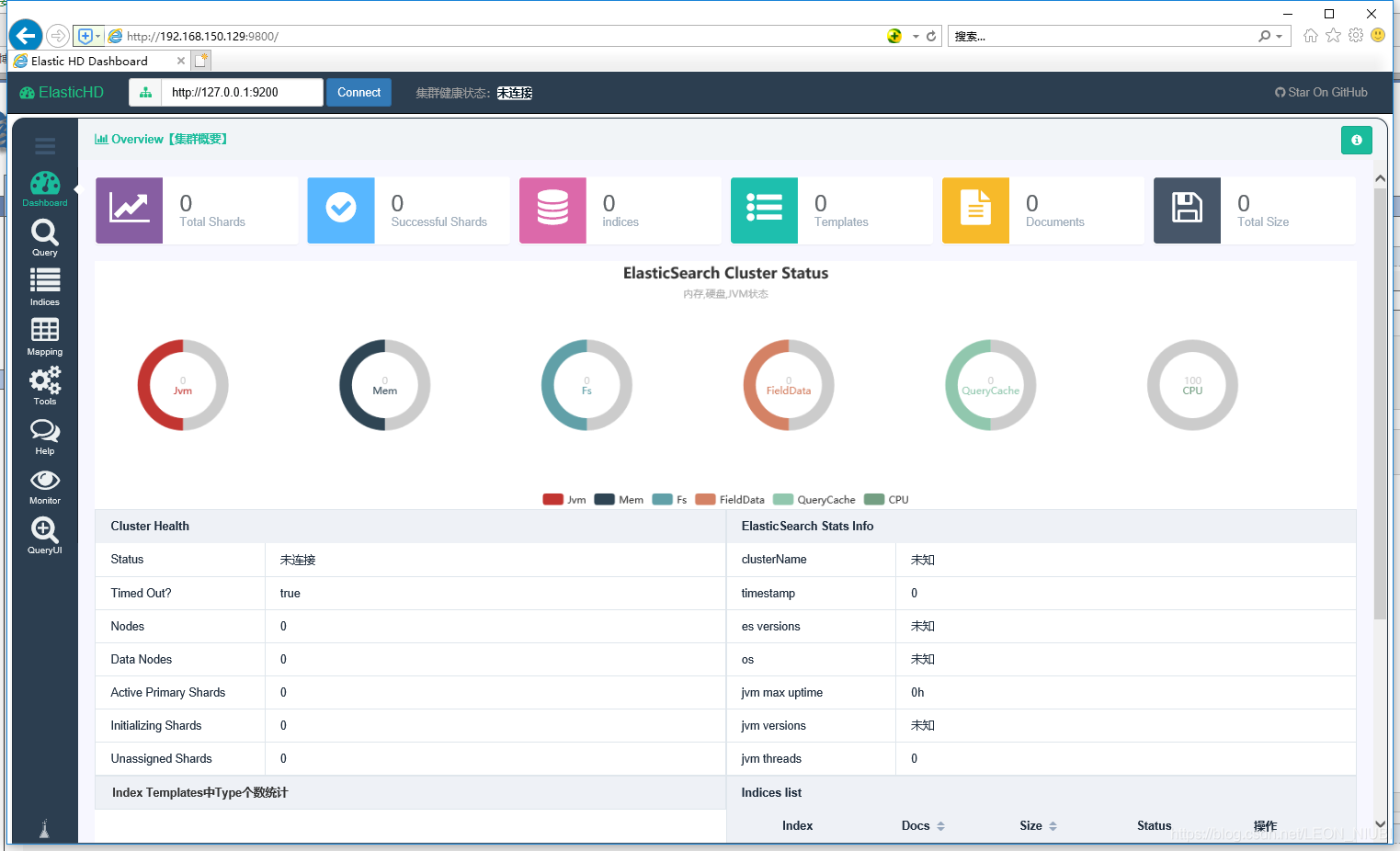Click the Index column header

[x=797, y=826]
